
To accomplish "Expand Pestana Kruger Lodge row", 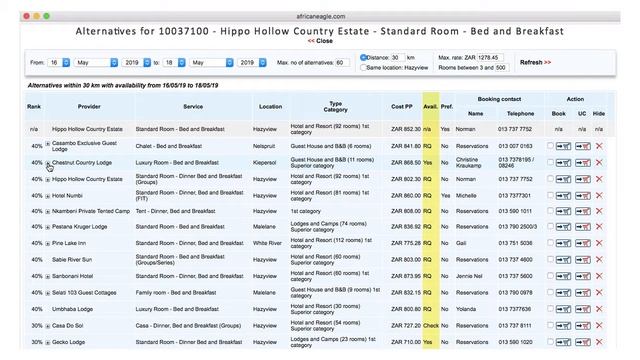I will [x=48, y=227].
